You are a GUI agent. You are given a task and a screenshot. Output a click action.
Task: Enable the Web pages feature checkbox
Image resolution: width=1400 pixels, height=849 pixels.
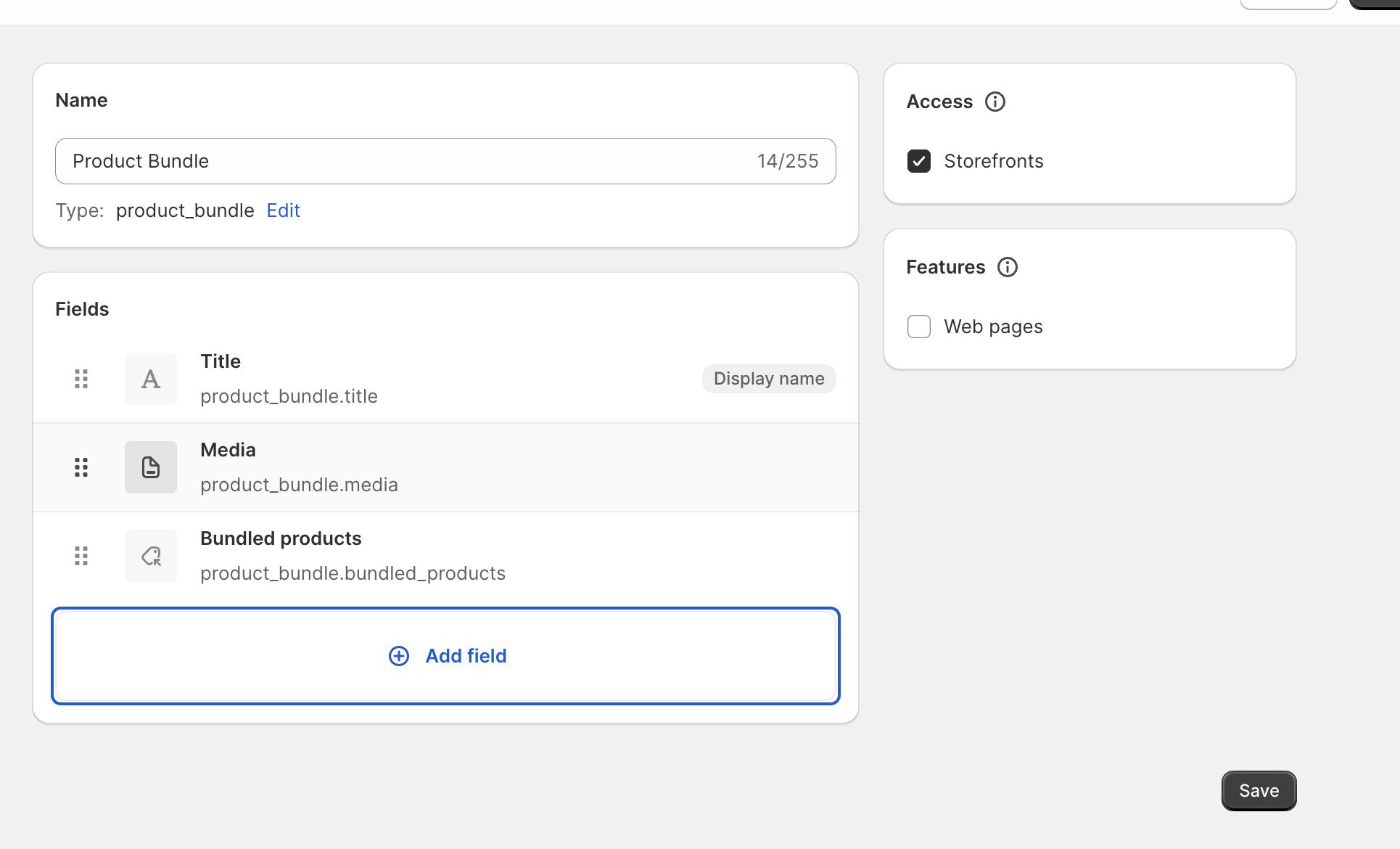(918, 326)
